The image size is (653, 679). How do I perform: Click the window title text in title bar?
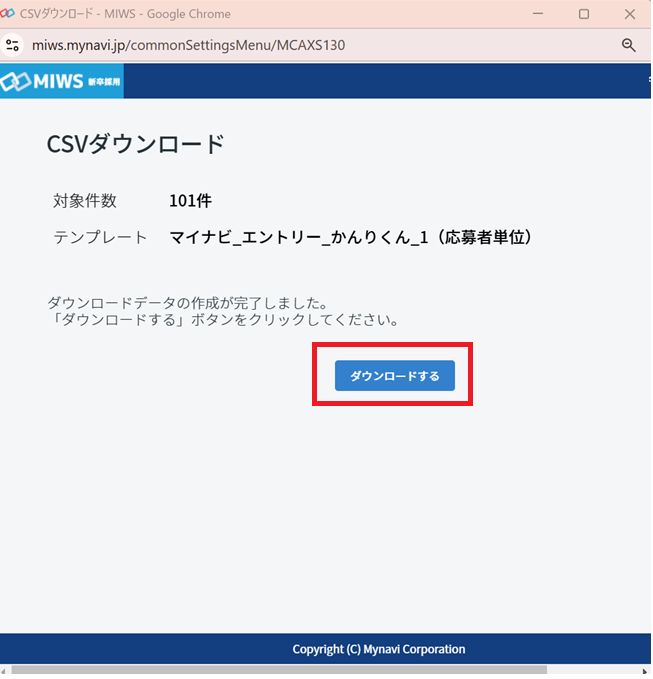point(125,14)
